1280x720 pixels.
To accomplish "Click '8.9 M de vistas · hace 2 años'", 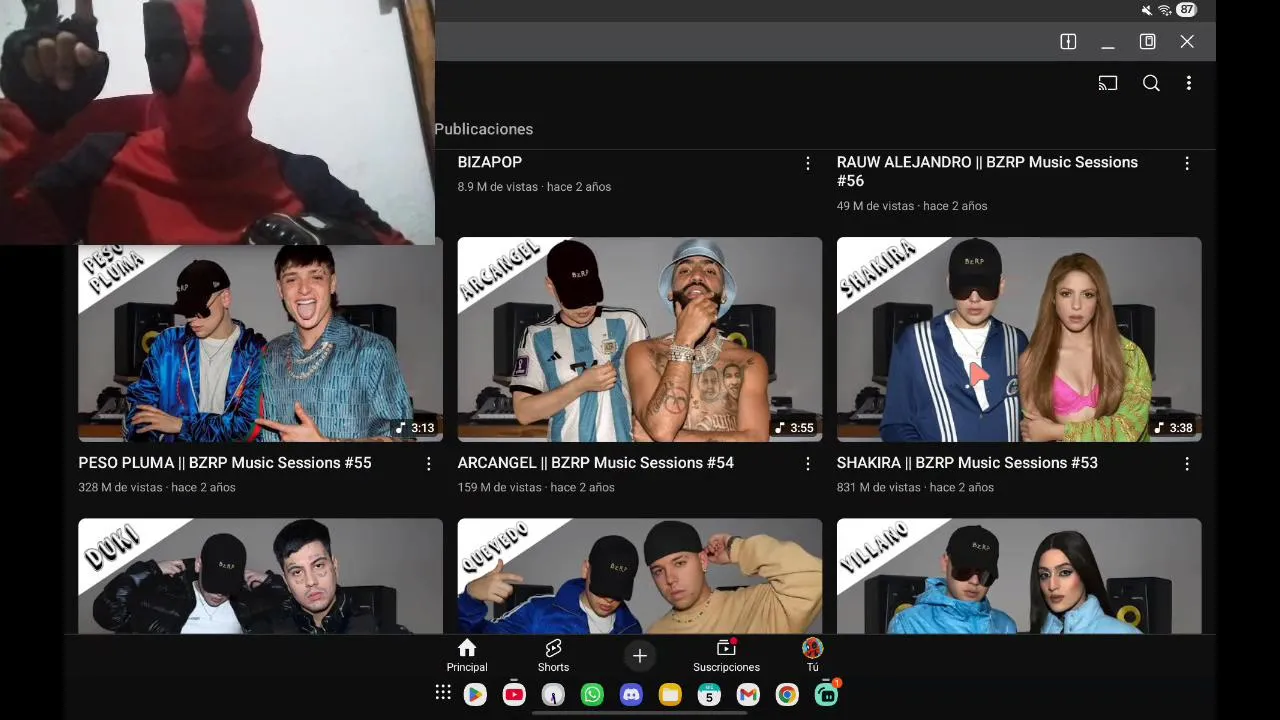I will click(x=534, y=187).
